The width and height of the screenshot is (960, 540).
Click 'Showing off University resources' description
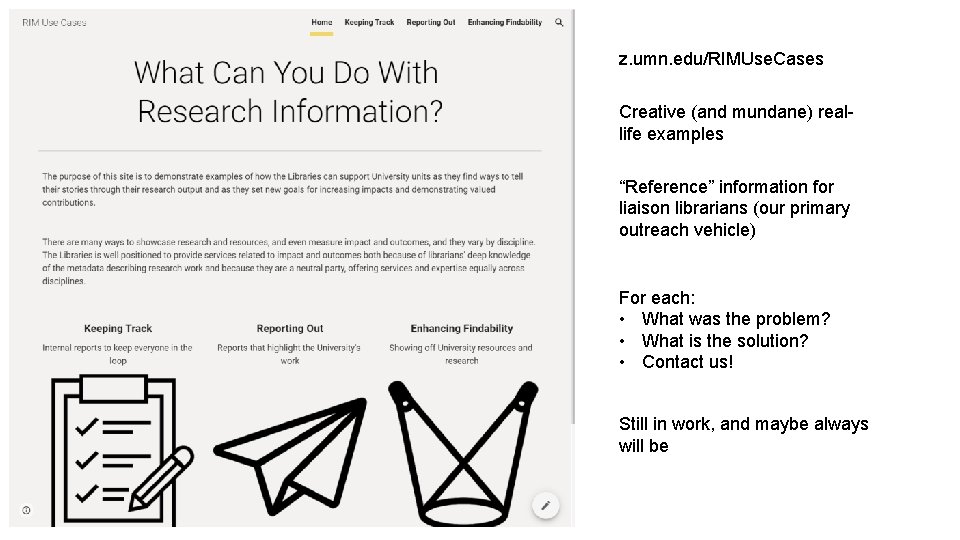tap(461, 354)
